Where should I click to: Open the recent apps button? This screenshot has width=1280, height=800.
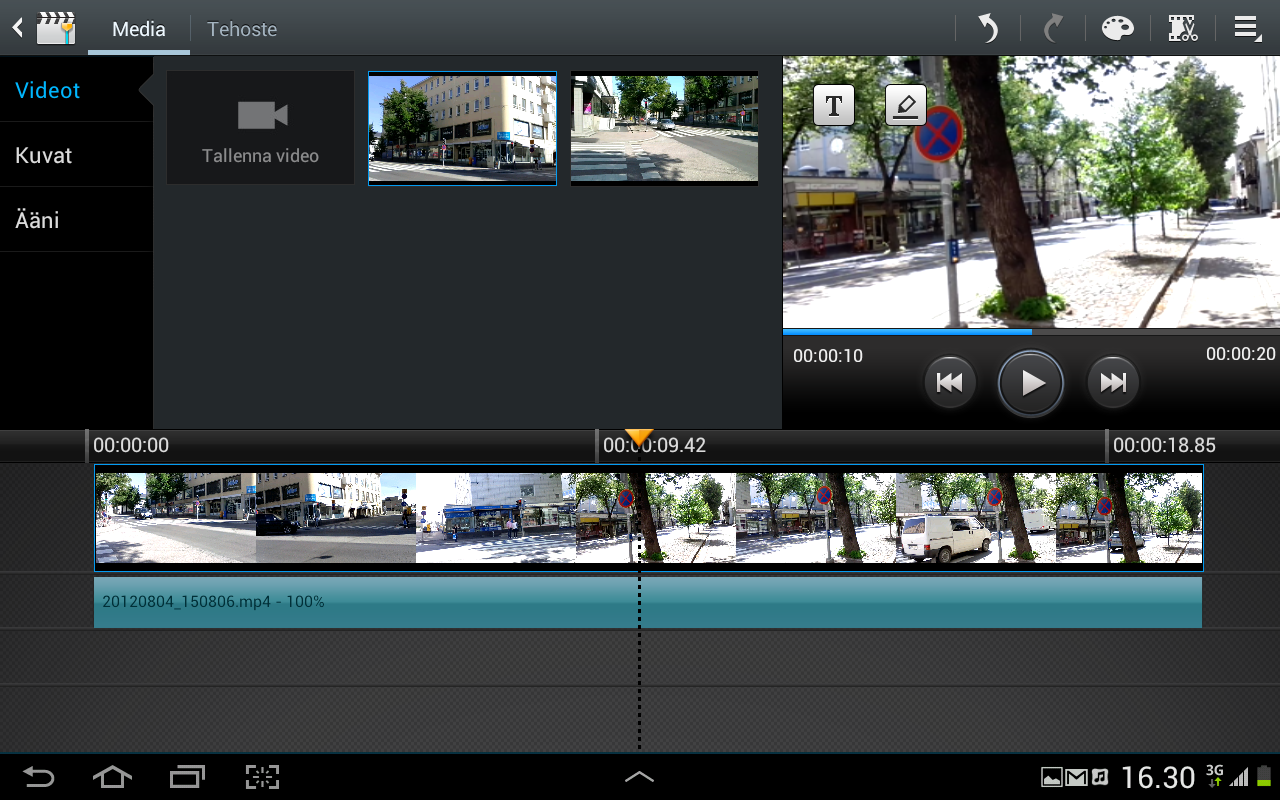point(187,777)
